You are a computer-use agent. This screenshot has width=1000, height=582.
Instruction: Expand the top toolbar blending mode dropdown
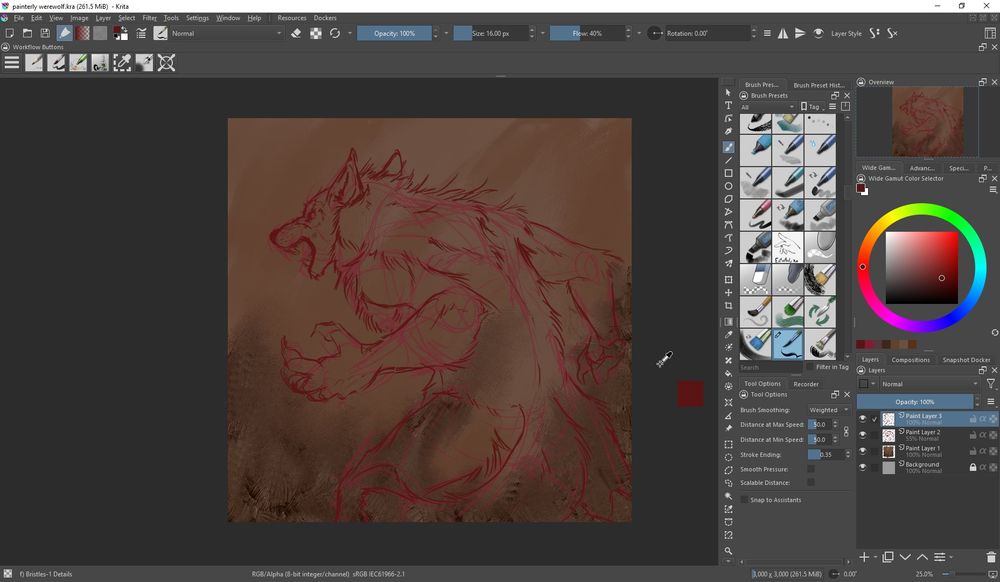click(226, 33)
